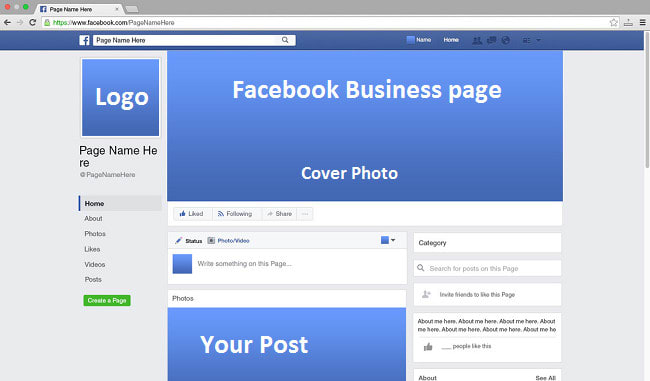Click the composer profile thumbnail
Viewport: 650px width, 381px height.
click(182, 264)
